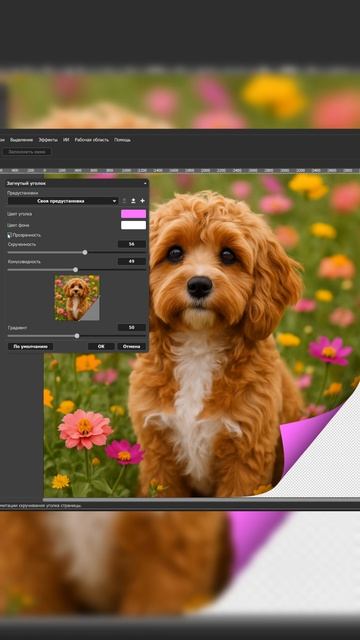Click the Отмена button

point(131,347)
